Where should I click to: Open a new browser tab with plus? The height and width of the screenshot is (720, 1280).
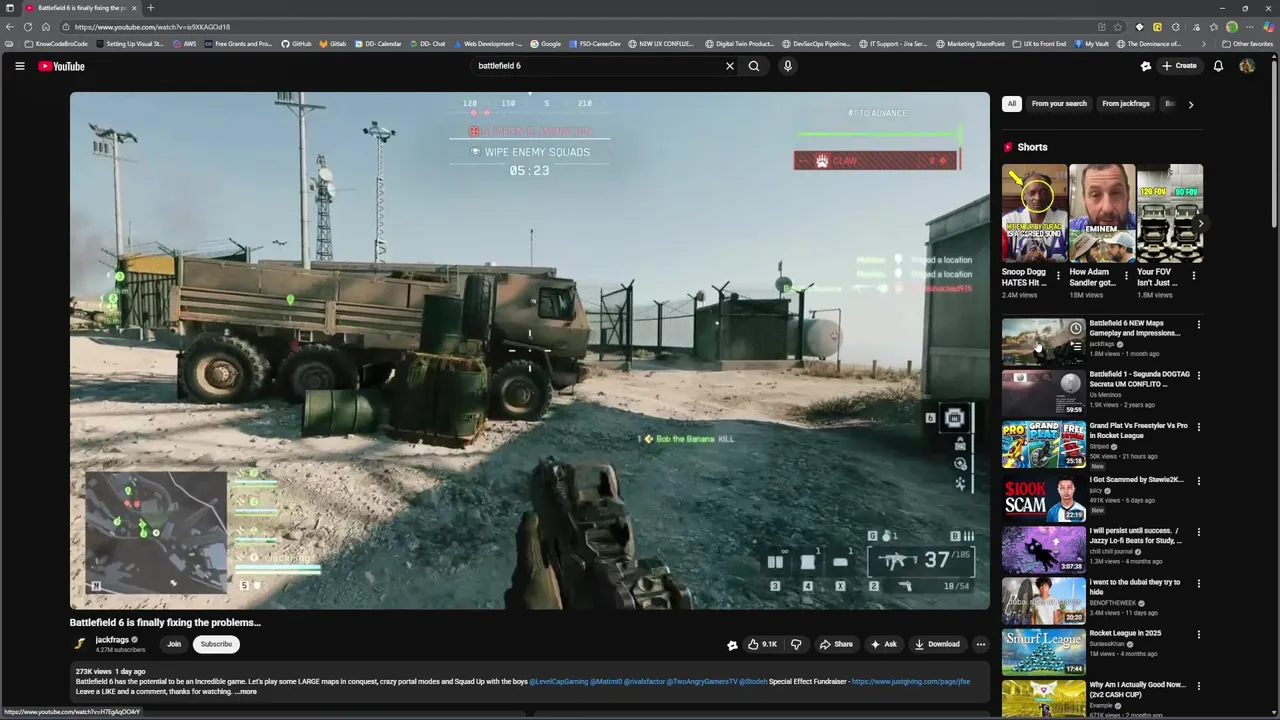coord(150,8)
